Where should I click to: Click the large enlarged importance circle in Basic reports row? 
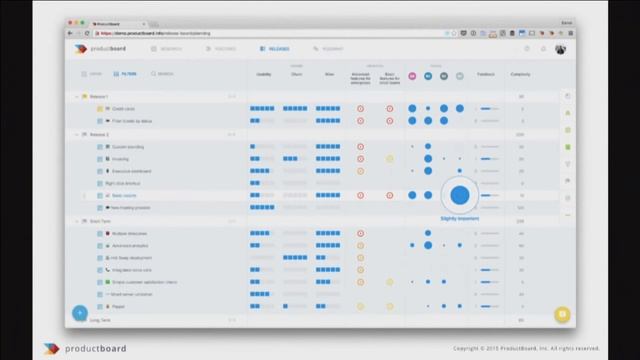(x=460, y=195)
